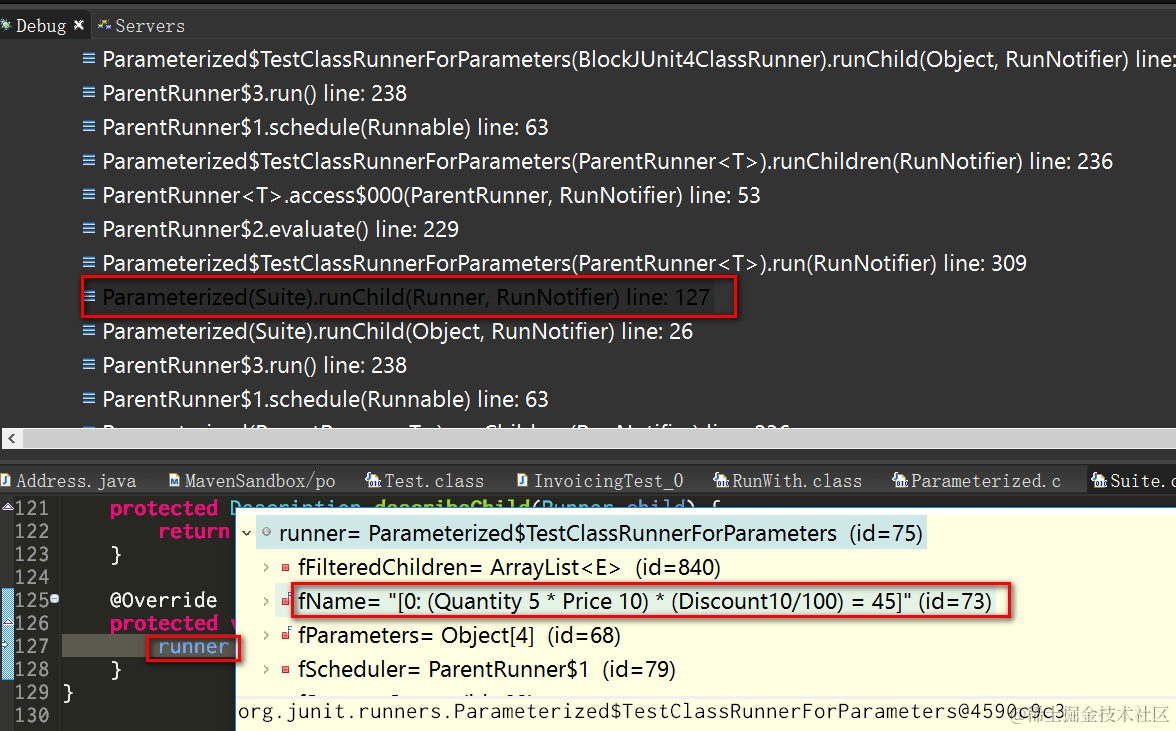This screenshot has height=731, width=1176.
Task: Click local variable icon beside runner=
Action: [x=266, y=532]
